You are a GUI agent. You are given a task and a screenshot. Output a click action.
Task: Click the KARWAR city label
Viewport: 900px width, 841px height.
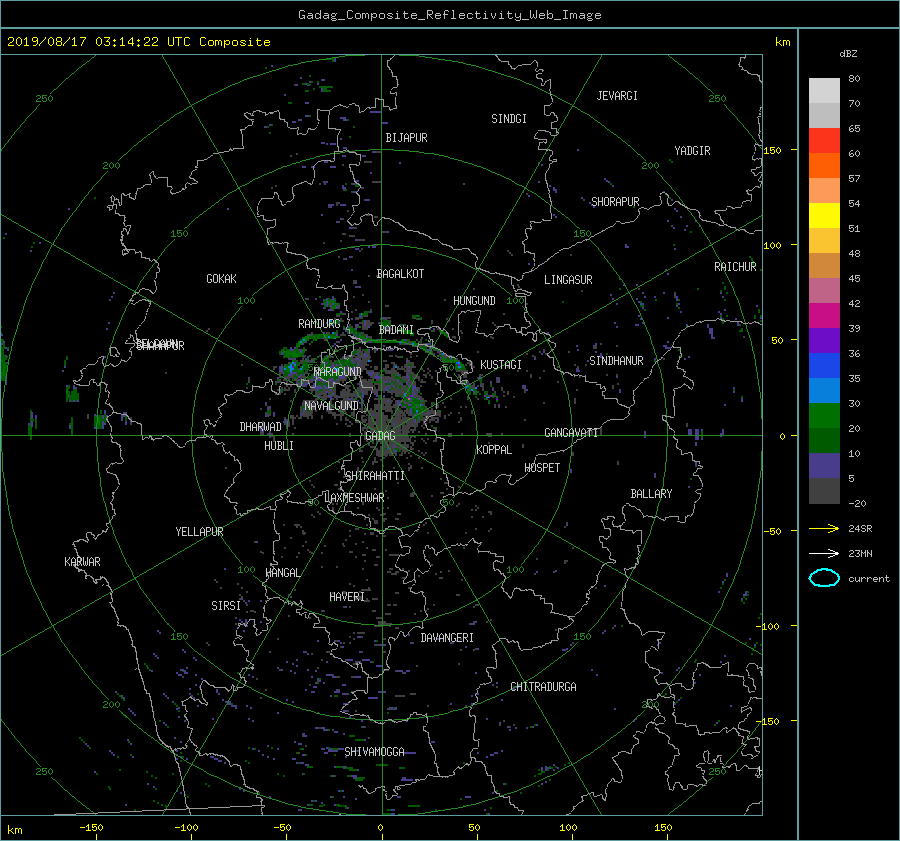(82, 562)
